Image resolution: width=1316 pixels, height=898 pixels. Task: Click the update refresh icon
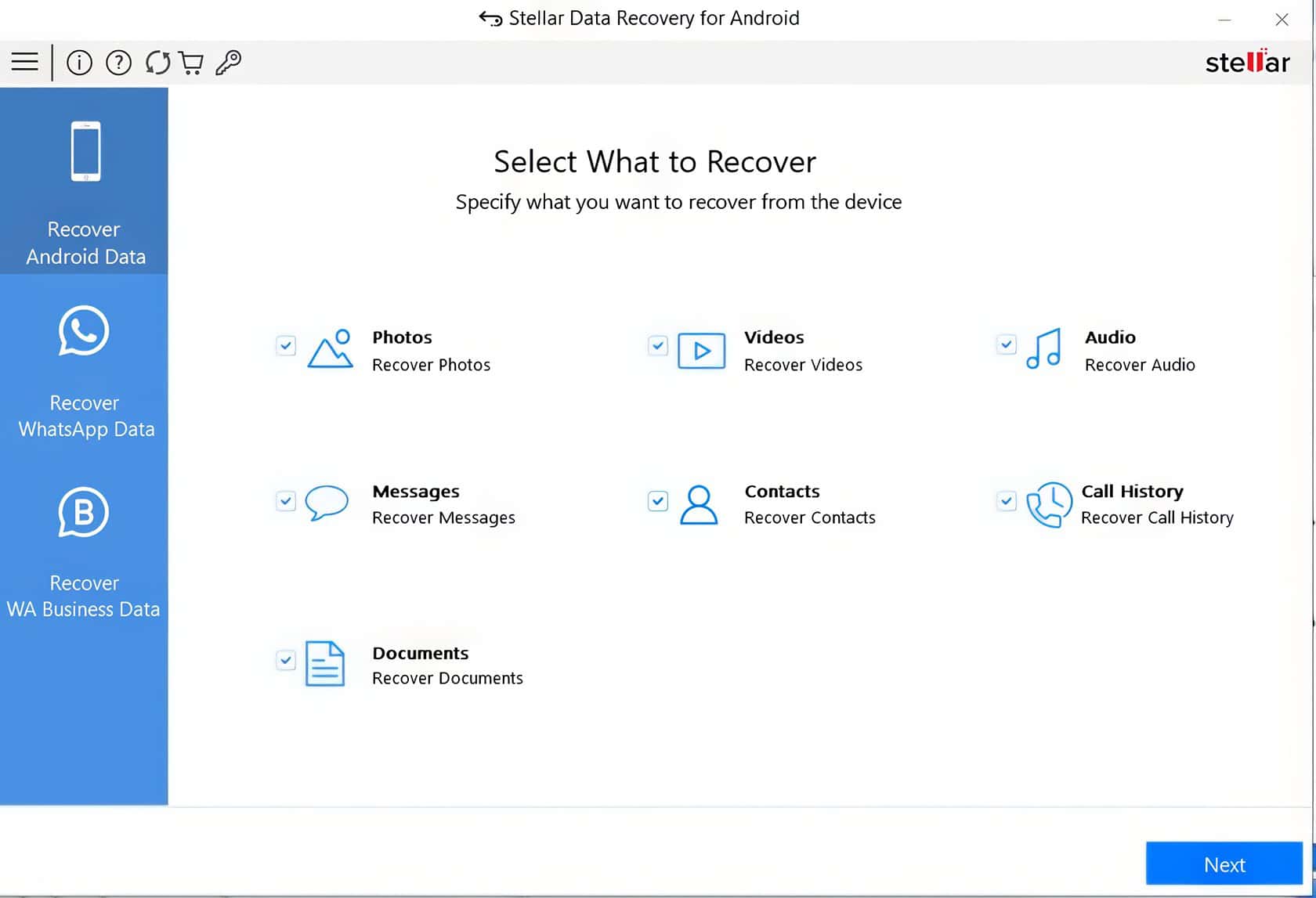(x=157, y=62)
